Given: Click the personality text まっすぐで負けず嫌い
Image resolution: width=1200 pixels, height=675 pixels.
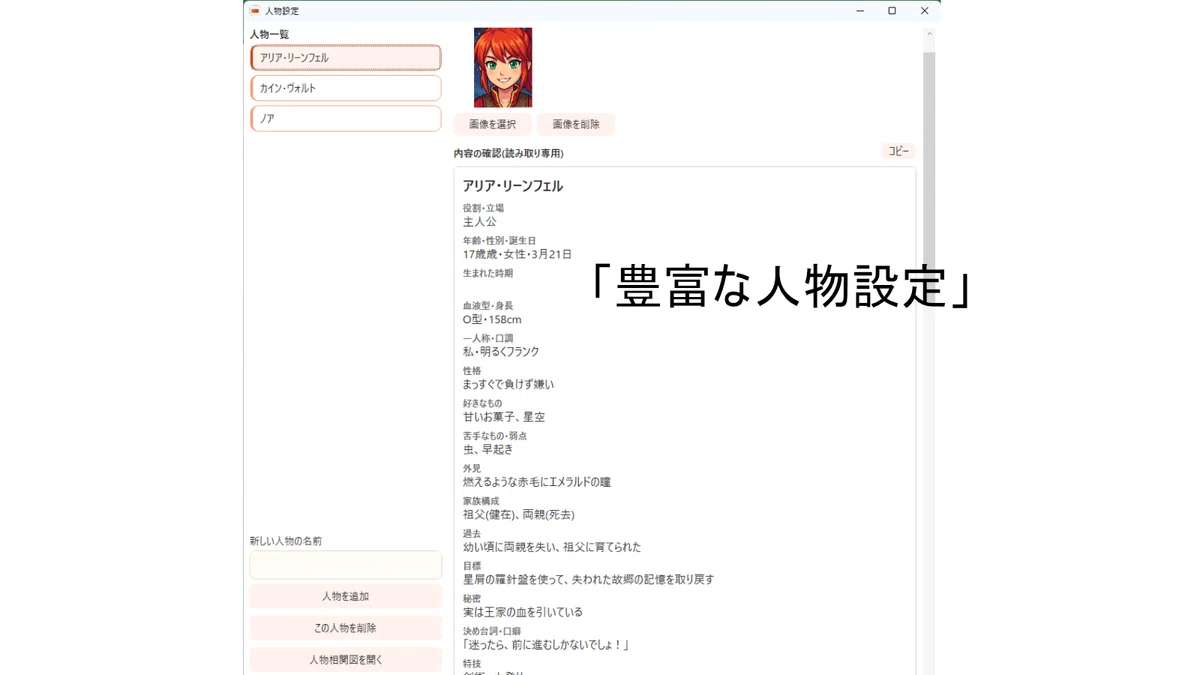Looking at the screenshot, I should [x=508, y=384].
